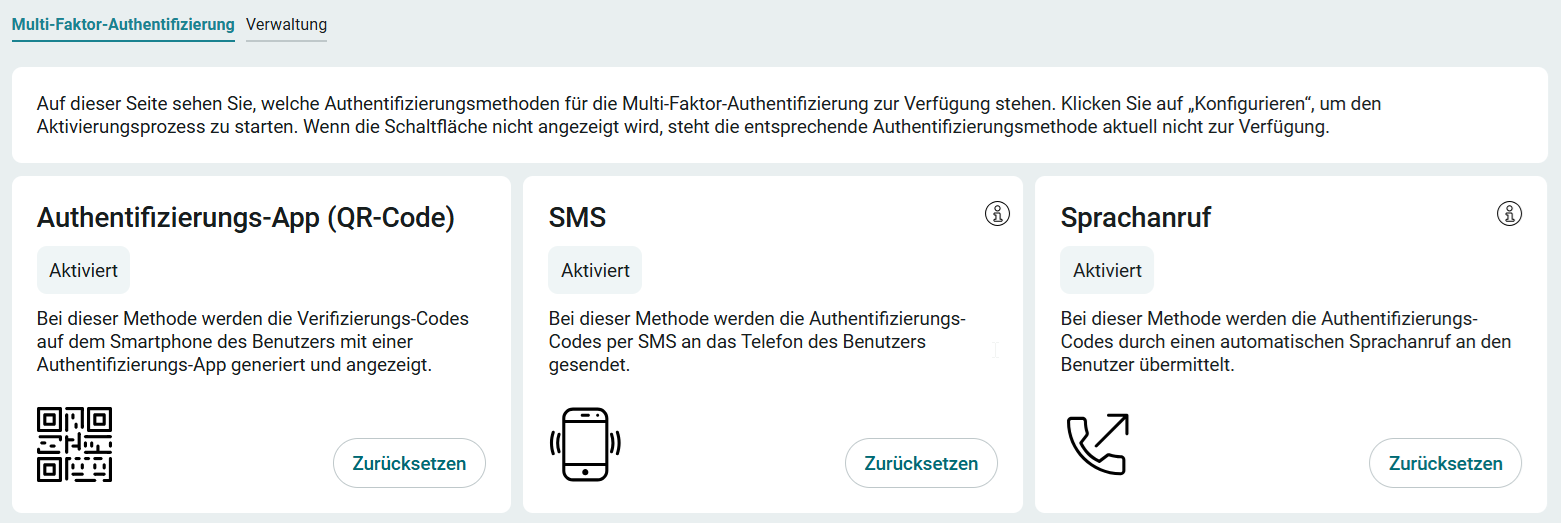Viewport: 1561px width, 523px height.
Task: Click the Aktiviert badge under Authentifizierungs-App
Action: click(83, 270)
